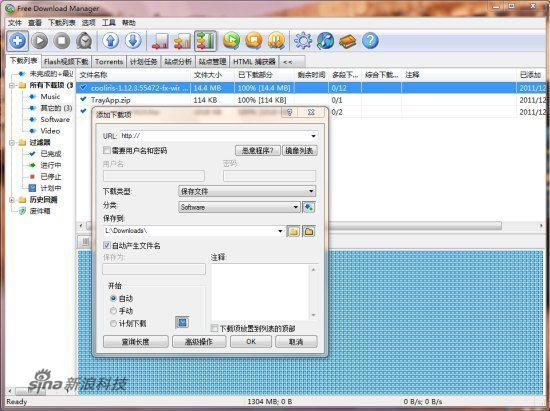The width and height of the screenshot is (550, 411).
Task: Click the green Start all downloads icon
Action: (x=232, y=41)
